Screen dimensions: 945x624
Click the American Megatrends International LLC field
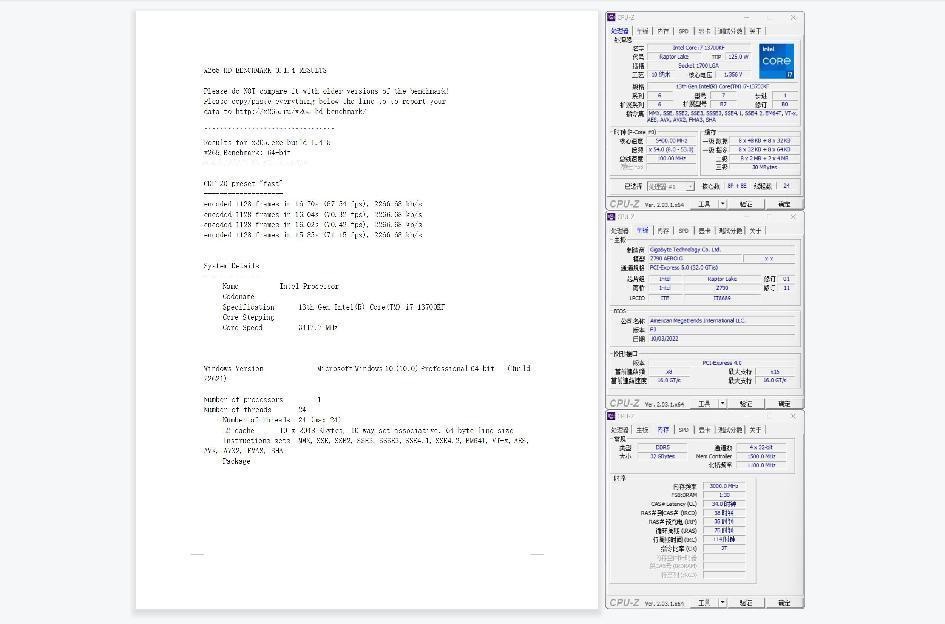(721, 321)
